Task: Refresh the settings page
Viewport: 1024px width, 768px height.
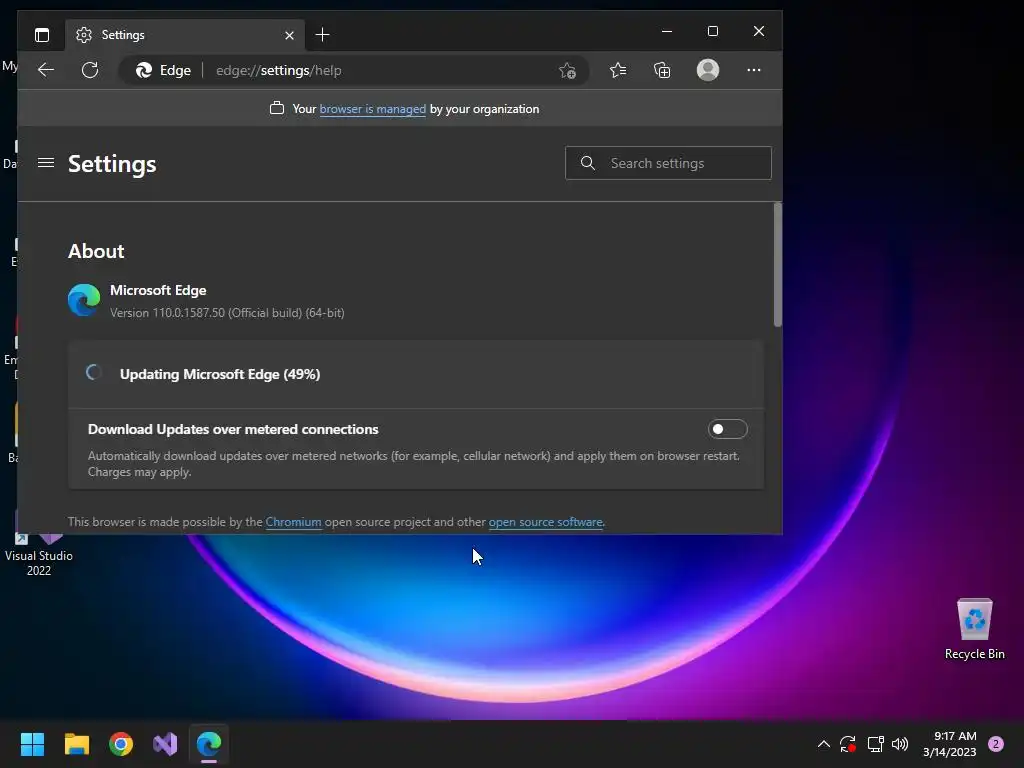Action: [x=90, y=70]
